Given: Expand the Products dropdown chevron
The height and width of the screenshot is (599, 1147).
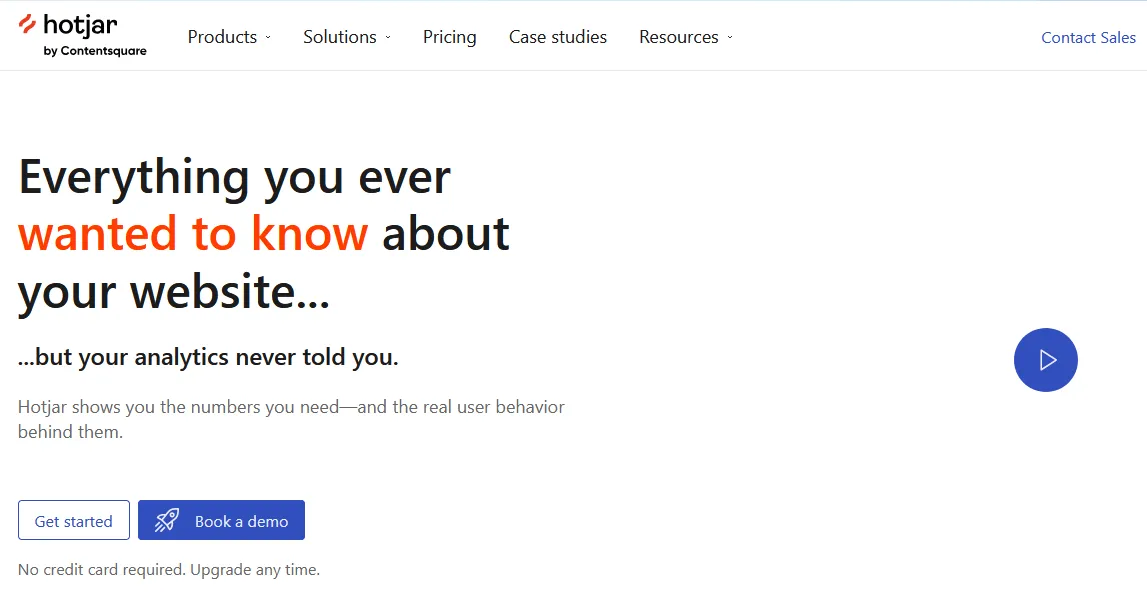Looking at the screenshot, I should pos(268,38).
